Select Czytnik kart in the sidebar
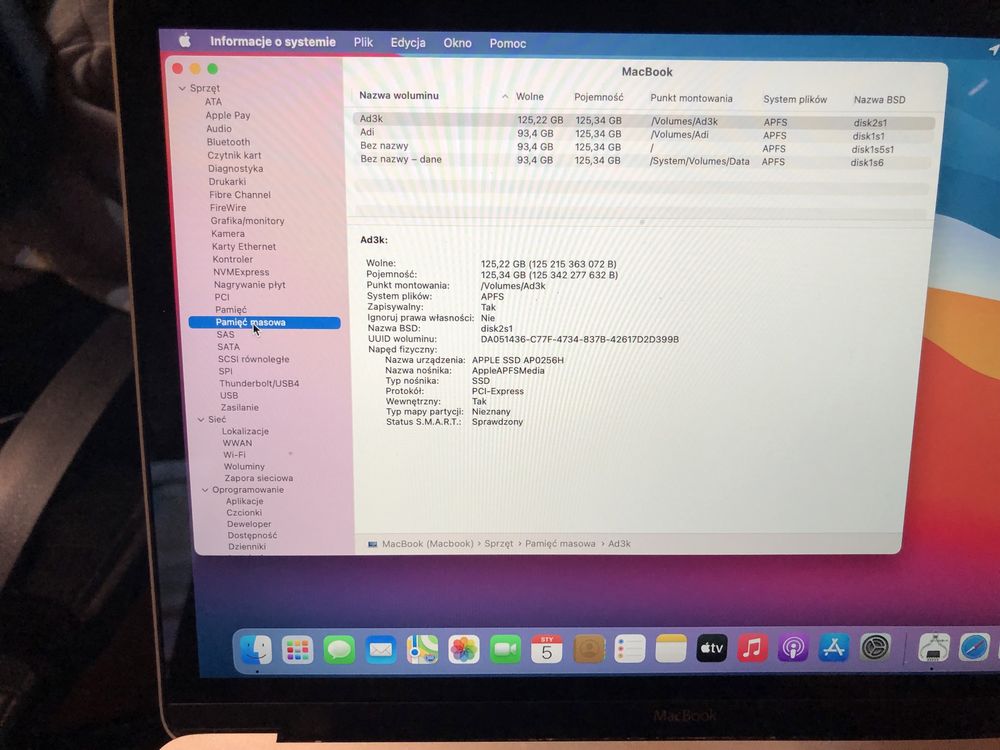 tap(234, 156)
